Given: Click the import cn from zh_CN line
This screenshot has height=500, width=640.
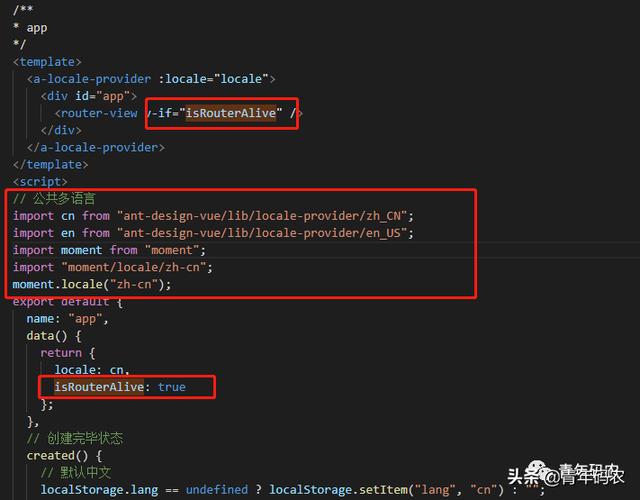Looking at the screenshot, I should click(213, 216).
